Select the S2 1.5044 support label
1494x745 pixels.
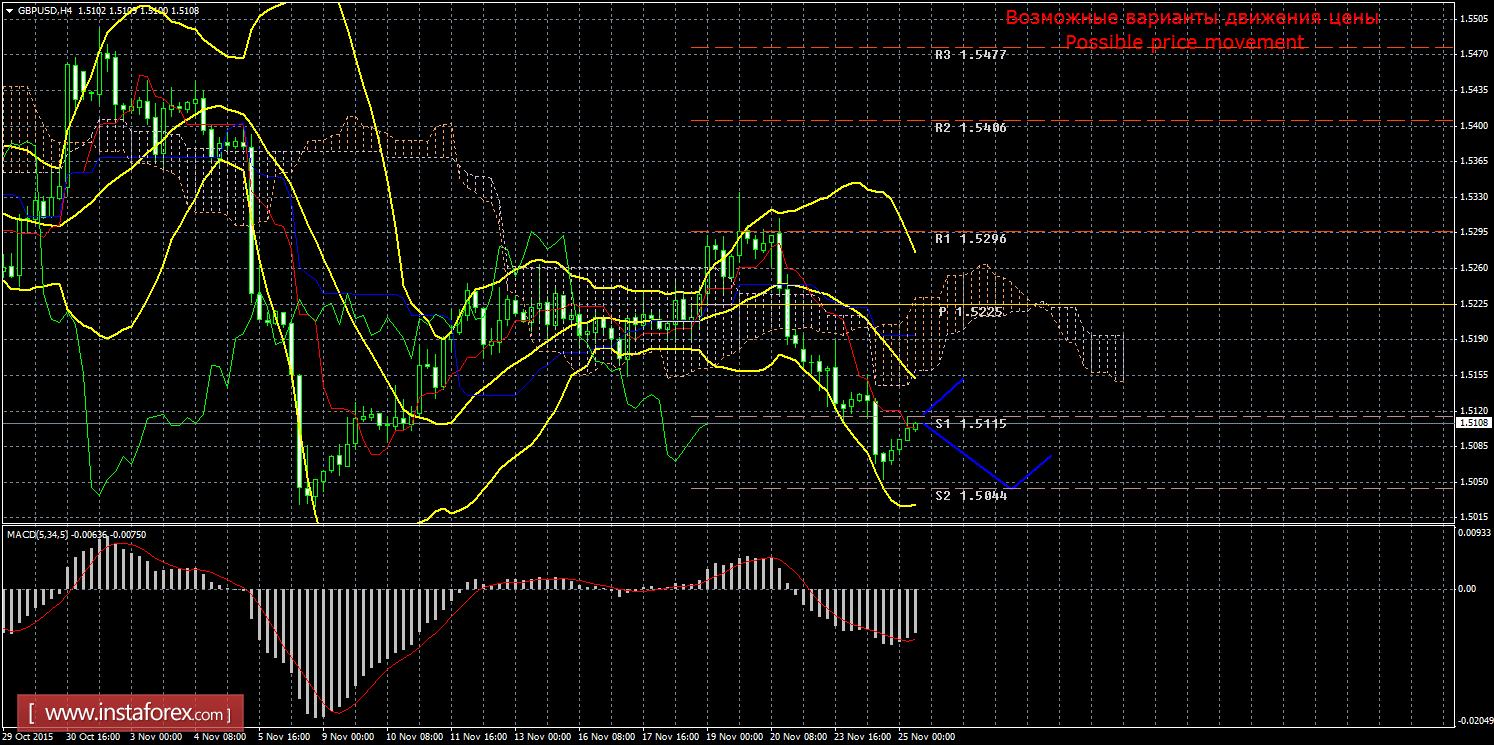tap(970, 495)
